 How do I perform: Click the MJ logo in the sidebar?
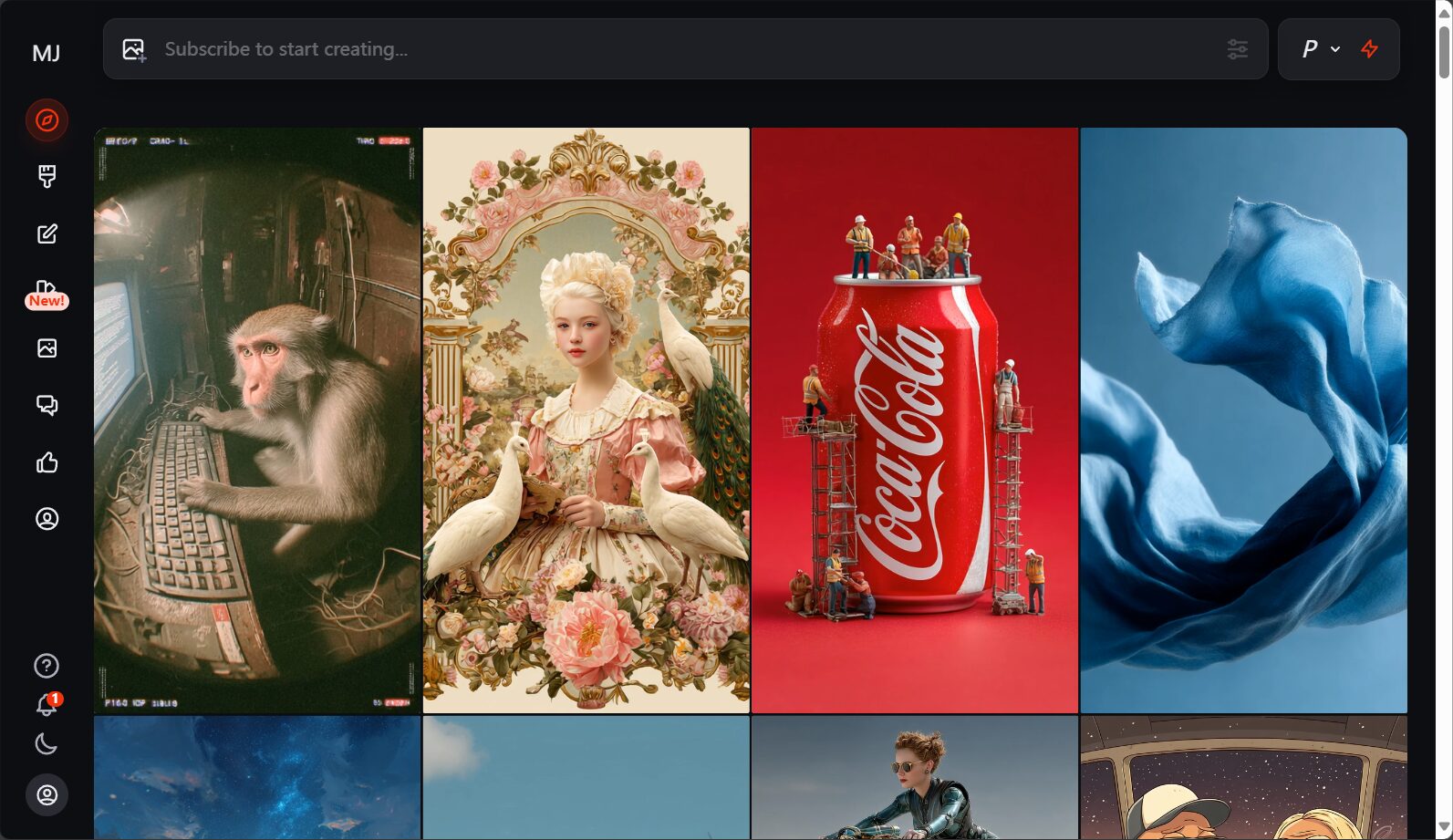47,53
